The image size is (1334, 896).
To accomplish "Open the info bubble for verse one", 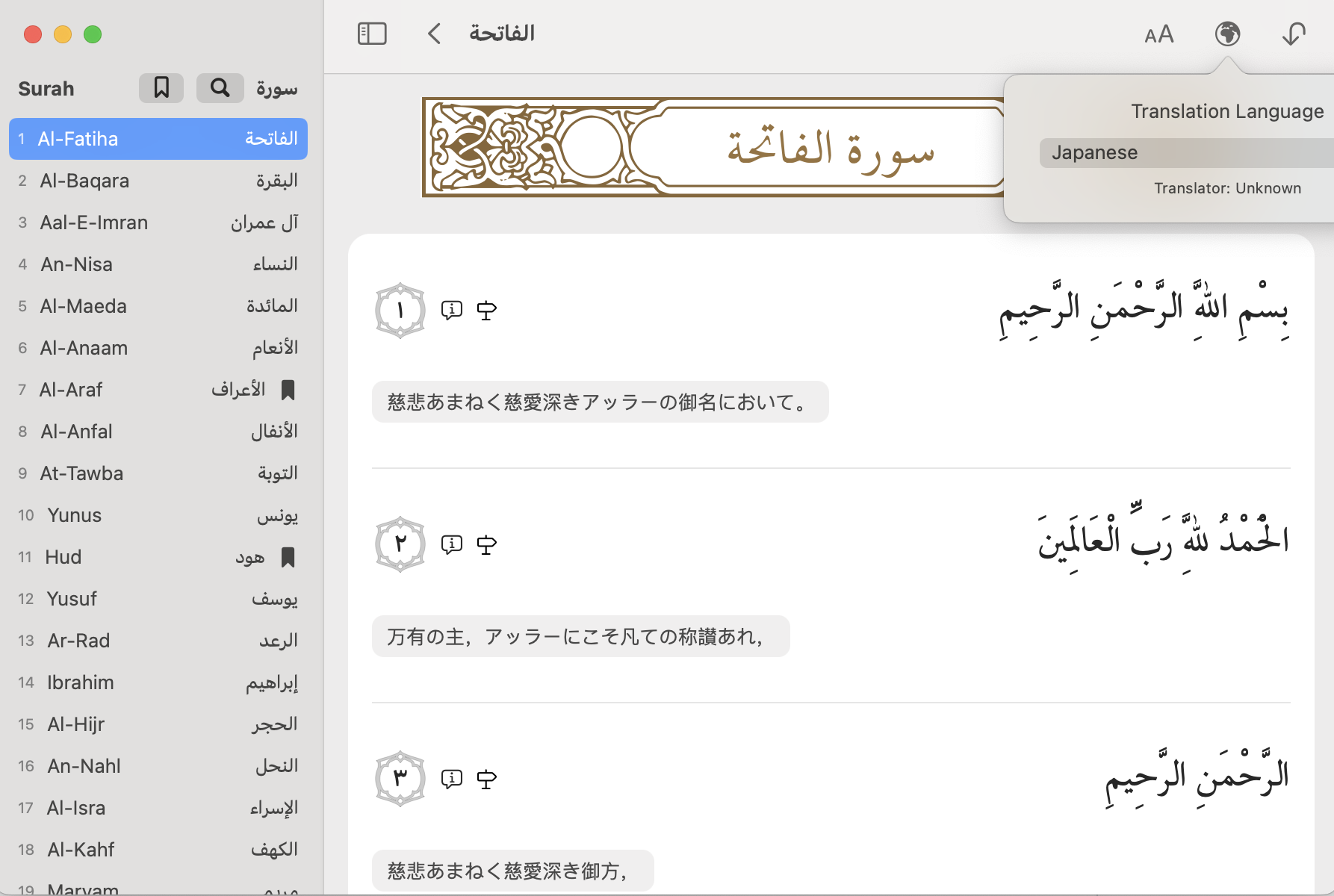I will point(452,310).
